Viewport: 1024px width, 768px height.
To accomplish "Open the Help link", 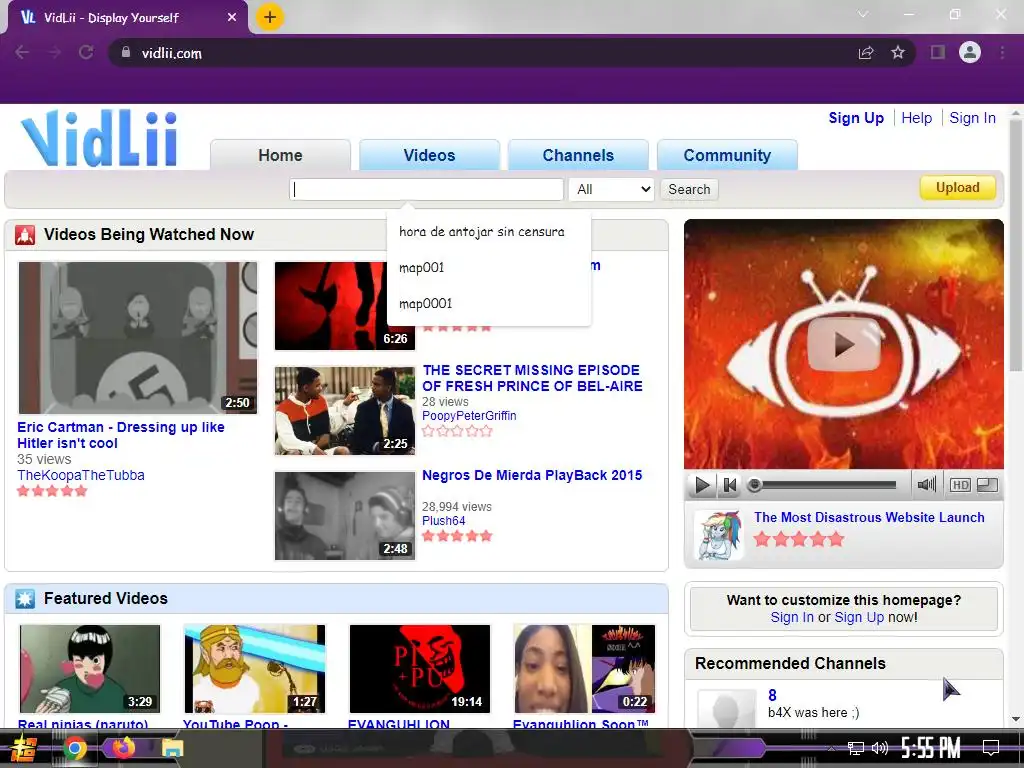I will (x=916, y=118).
